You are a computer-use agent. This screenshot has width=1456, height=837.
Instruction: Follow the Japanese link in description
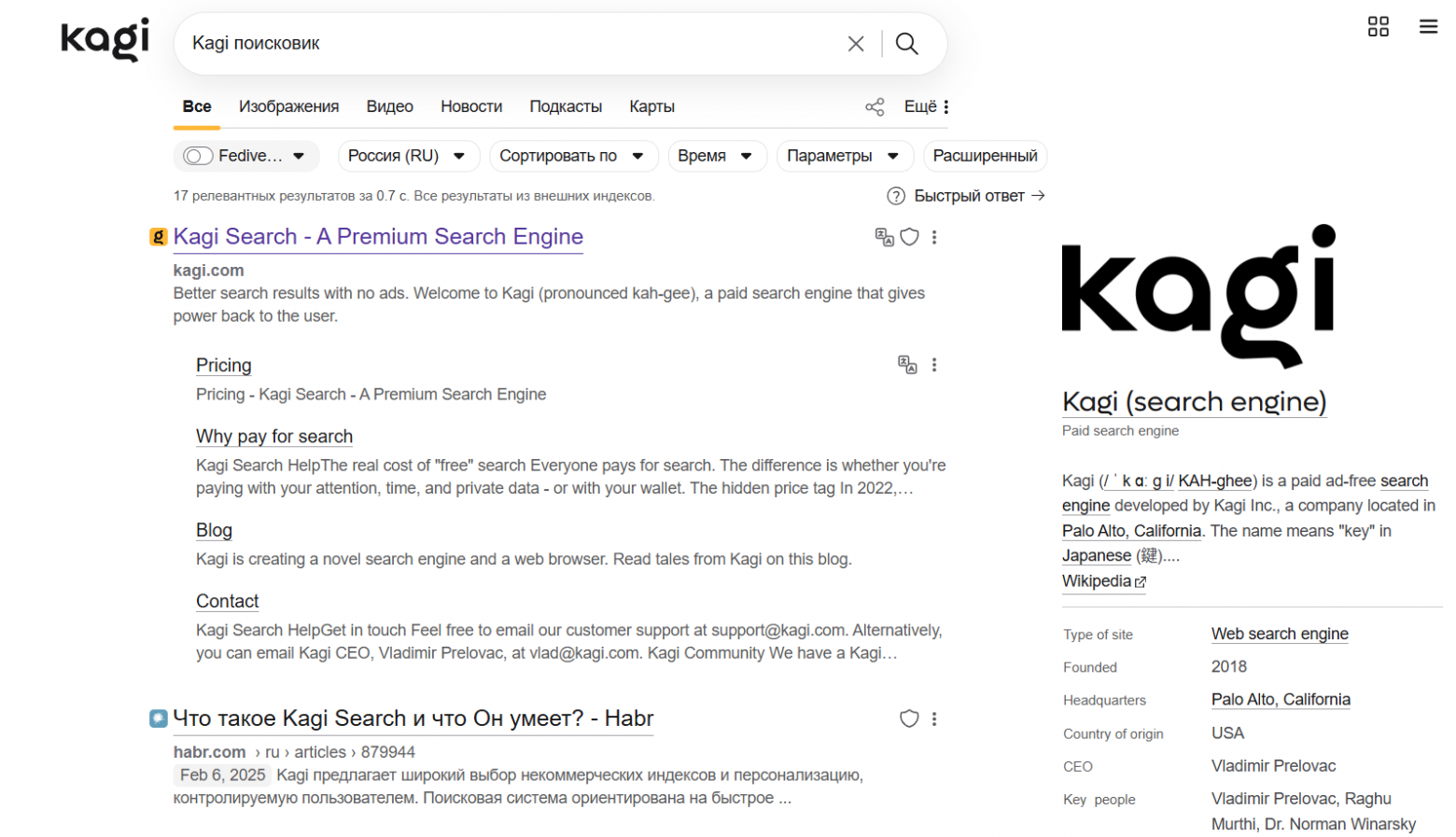click(x=1097, y=556)
